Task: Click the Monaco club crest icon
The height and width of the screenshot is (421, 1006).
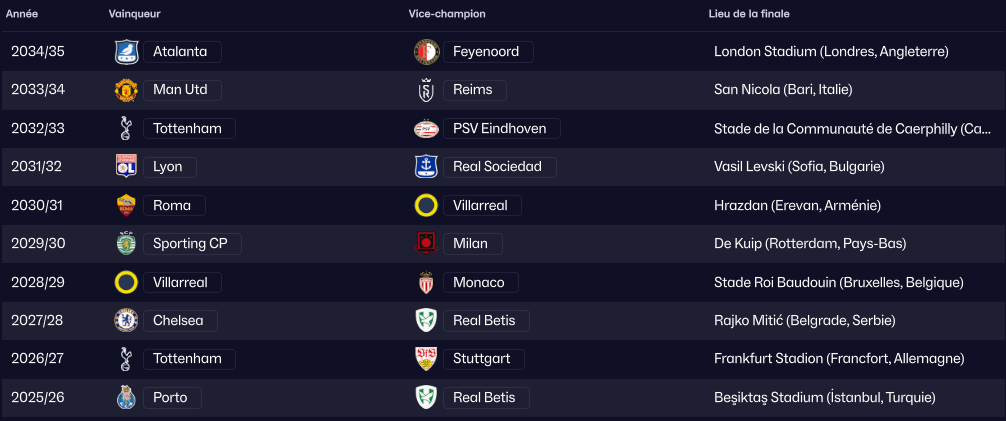Action: point(426,283)
